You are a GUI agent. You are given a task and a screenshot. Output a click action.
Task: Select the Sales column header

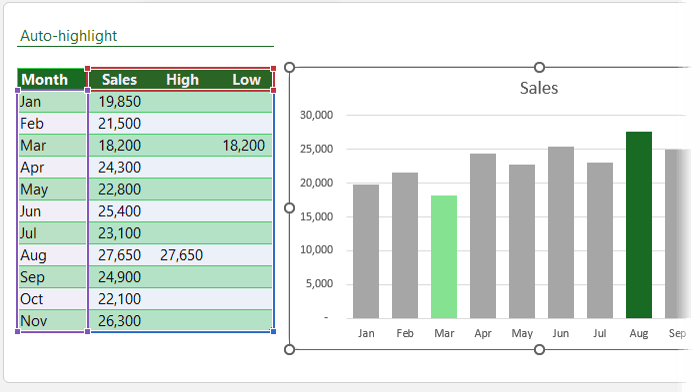coord(119,79)
